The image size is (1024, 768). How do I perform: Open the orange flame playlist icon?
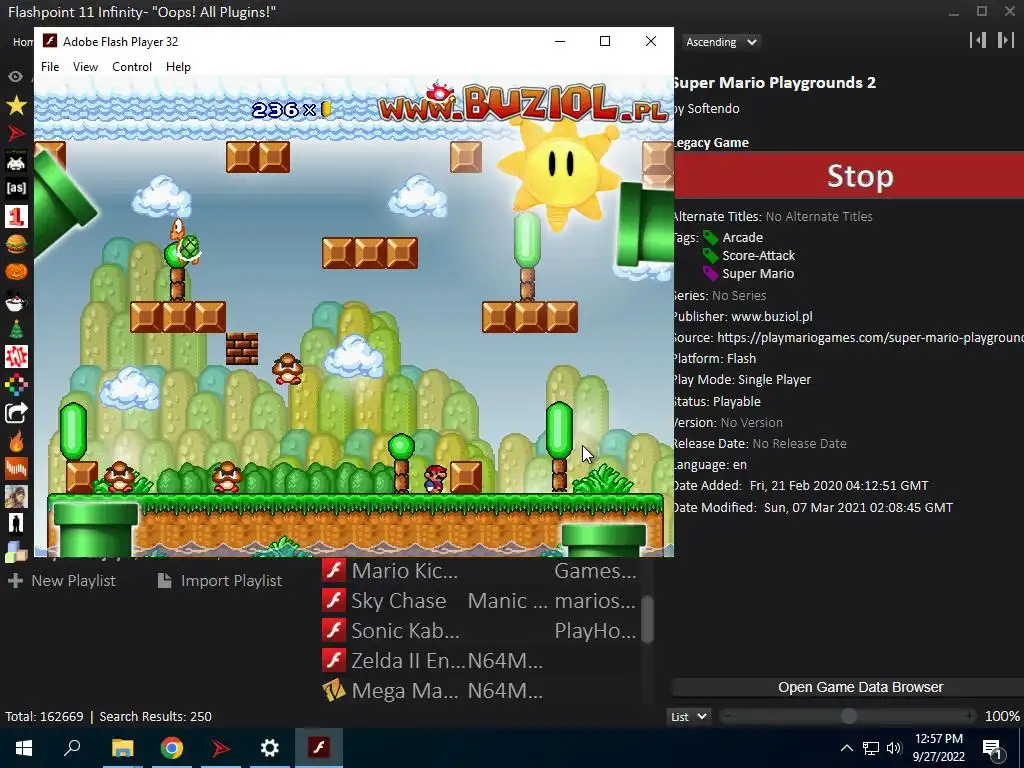16,441
